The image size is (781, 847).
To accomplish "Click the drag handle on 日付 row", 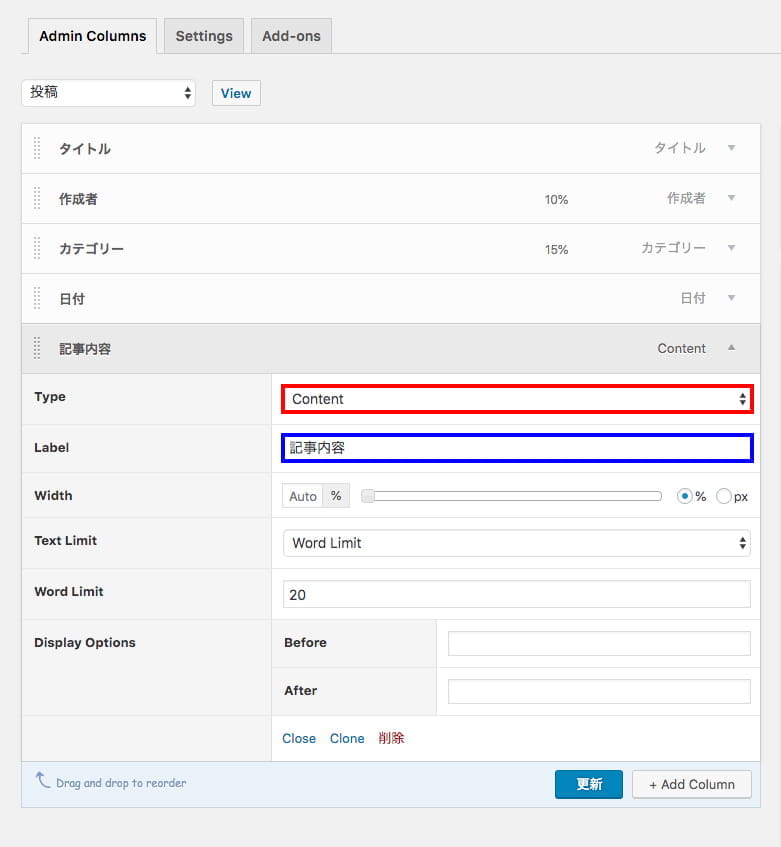I will (37, 298).
